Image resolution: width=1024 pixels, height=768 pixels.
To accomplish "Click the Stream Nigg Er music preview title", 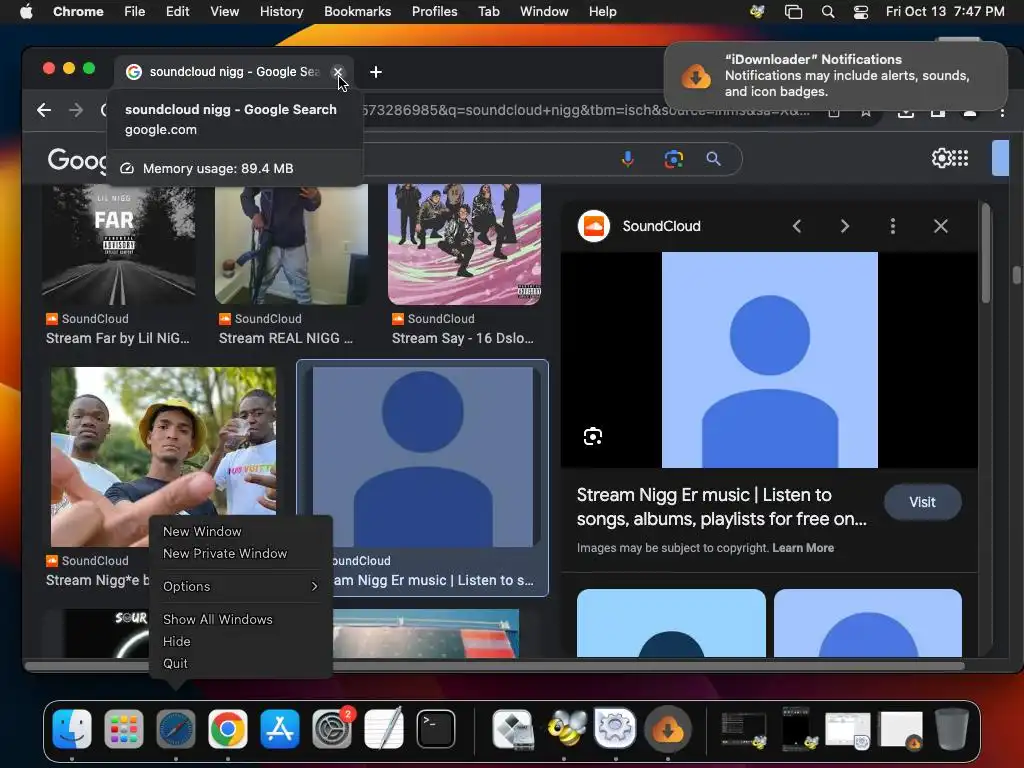I will [x=721, y=507].
